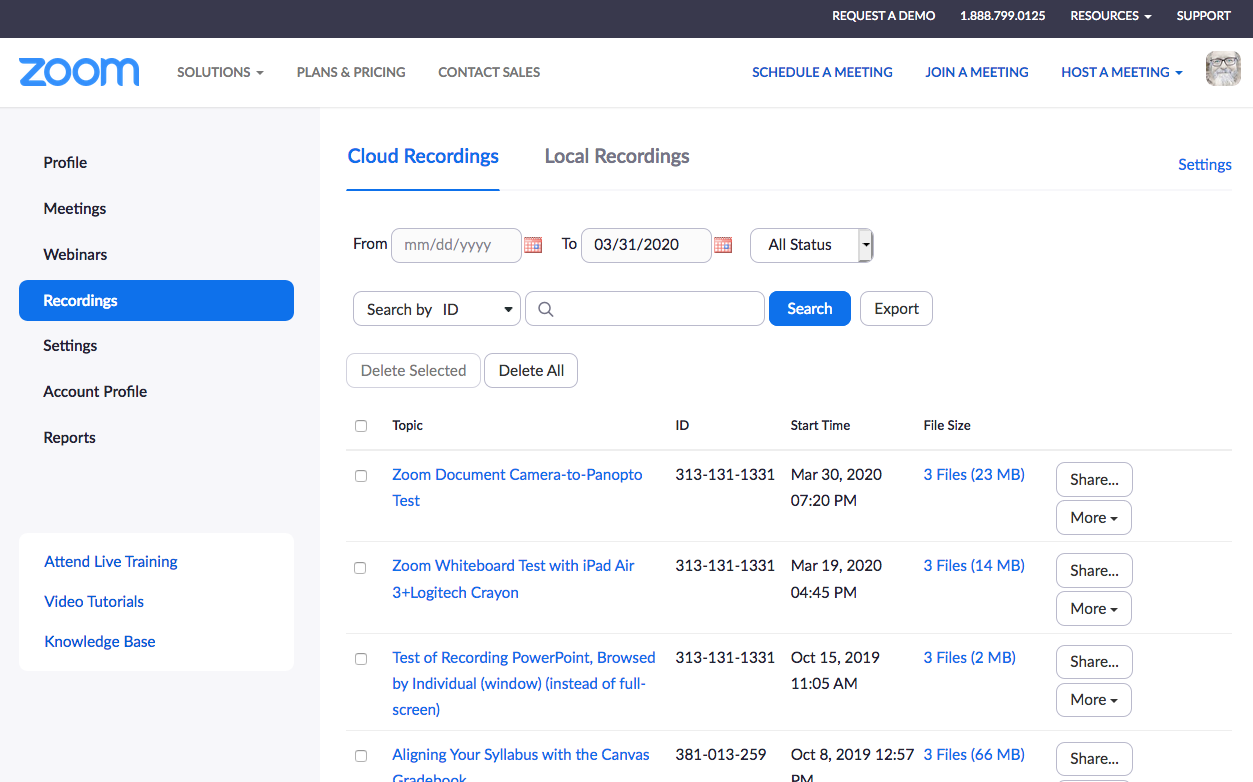Open the 3 Files (2 MB) link
1253x782 pixels.
pos(969,658)
